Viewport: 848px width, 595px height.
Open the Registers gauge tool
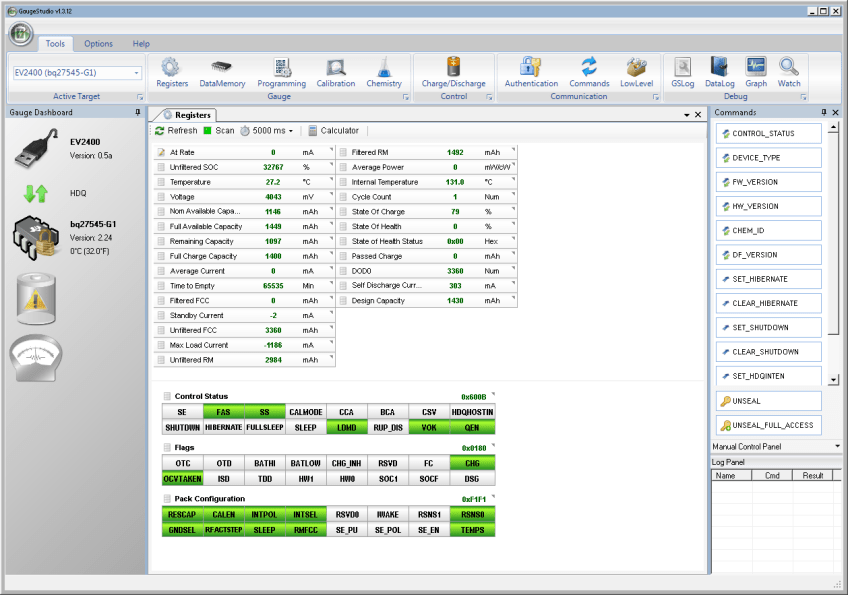point(172,71)
